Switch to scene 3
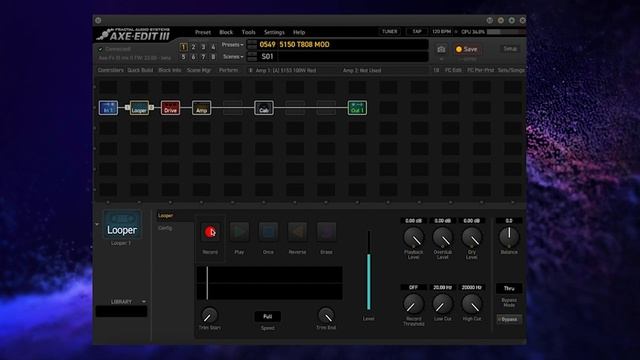The width and height of the screenshot is (640, 360). coord(203,47)
